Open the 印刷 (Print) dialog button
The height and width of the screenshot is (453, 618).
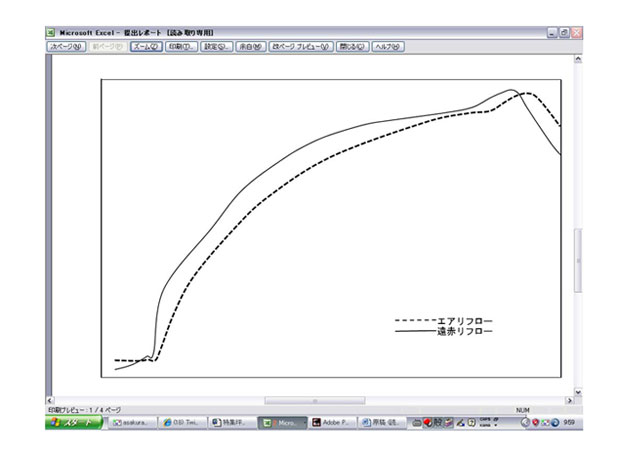181,46
